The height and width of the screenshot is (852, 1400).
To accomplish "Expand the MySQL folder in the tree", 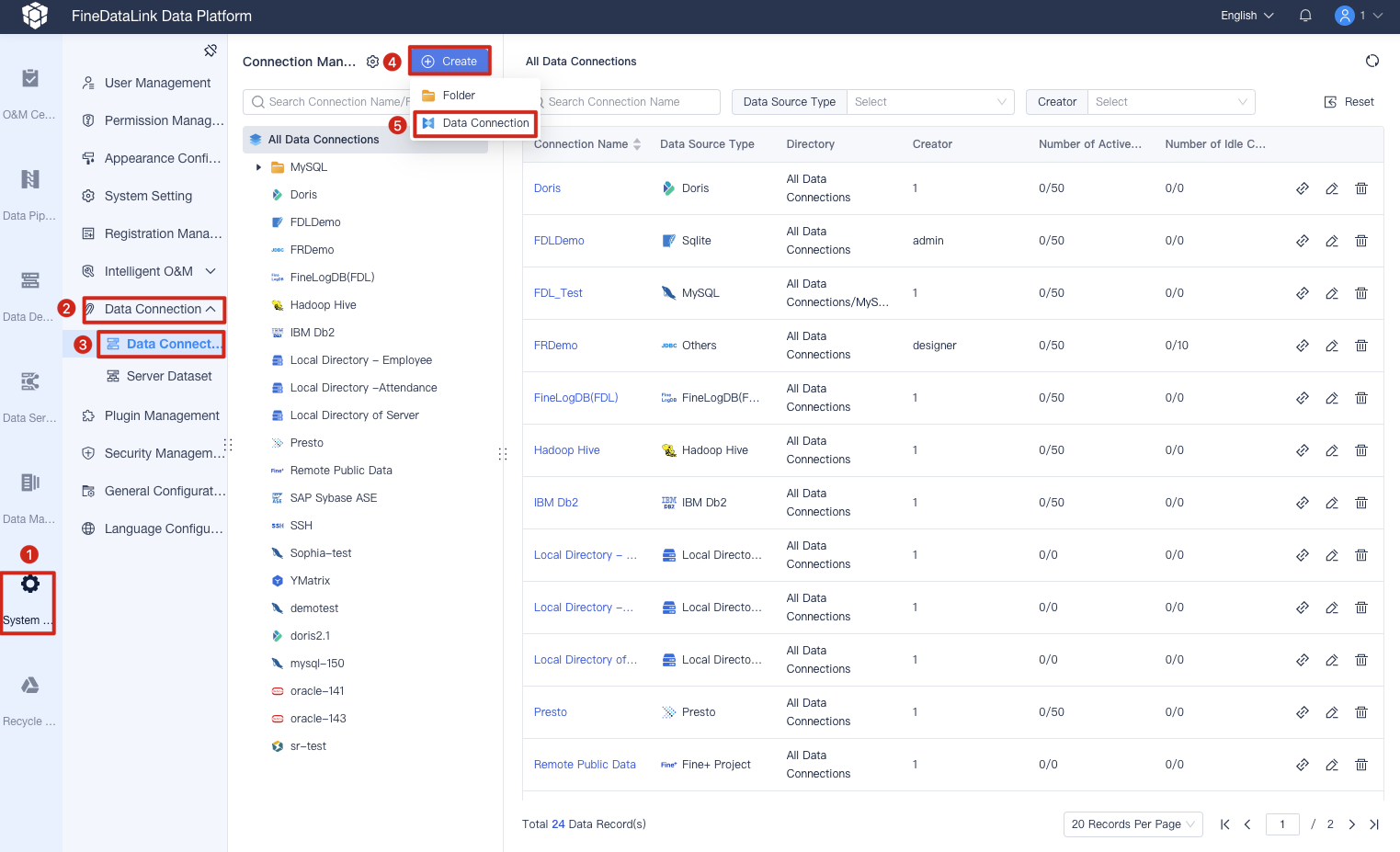I will coord(258,166).
